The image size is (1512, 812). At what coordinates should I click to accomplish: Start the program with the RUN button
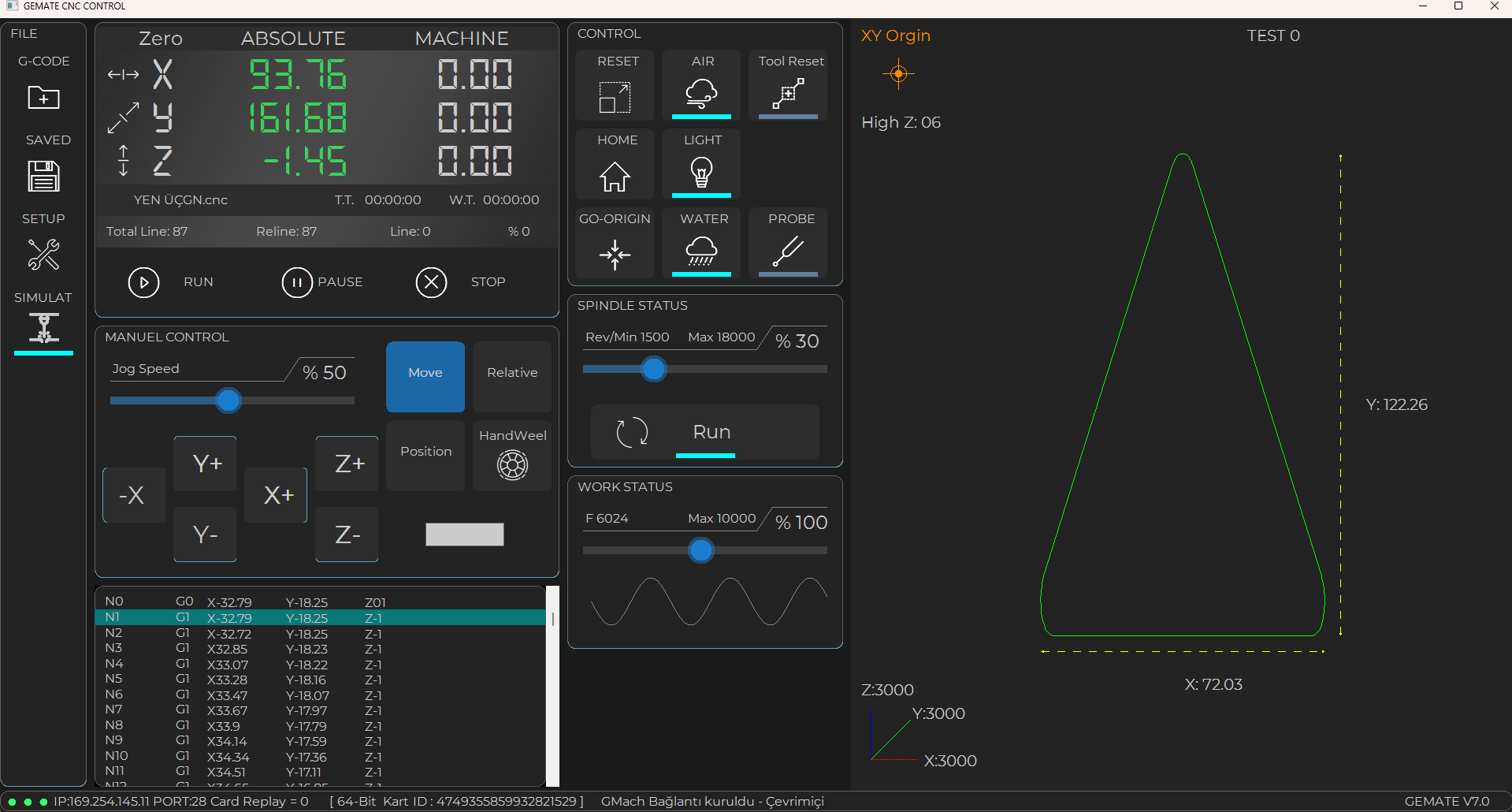point(144,282)
